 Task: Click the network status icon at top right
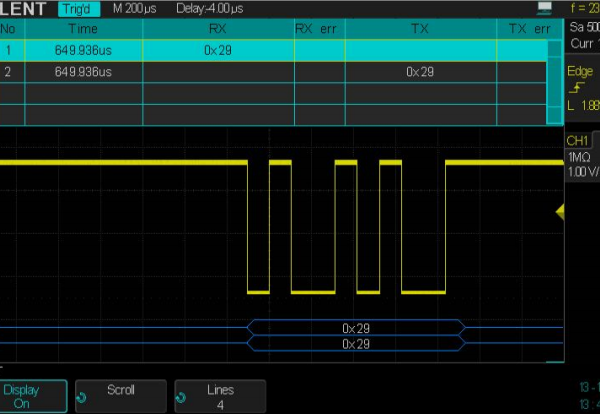tap(572, 9)
